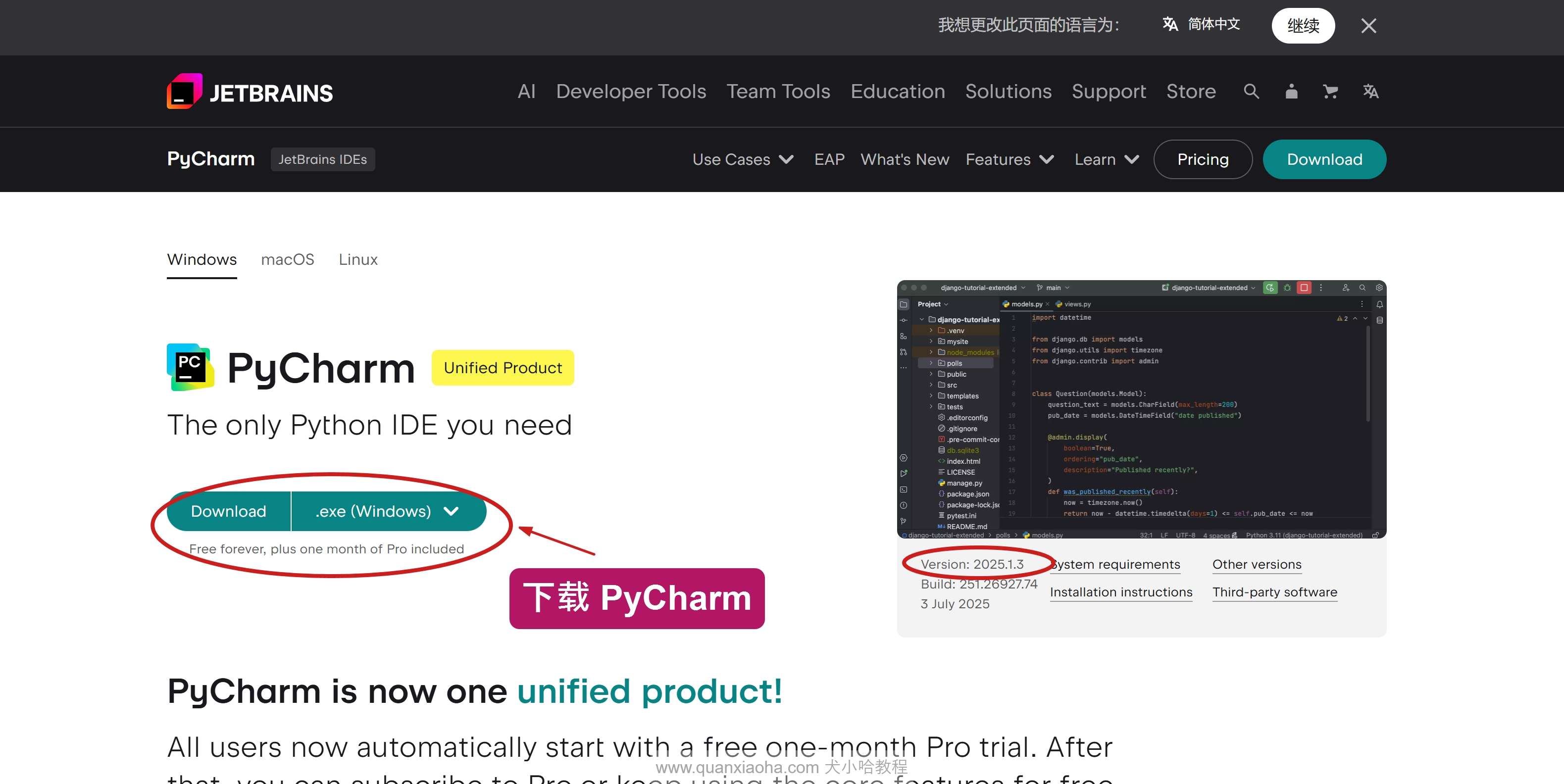Open the account profile icon
This screenshot has height=784, width=1564.
point(1291,91)
